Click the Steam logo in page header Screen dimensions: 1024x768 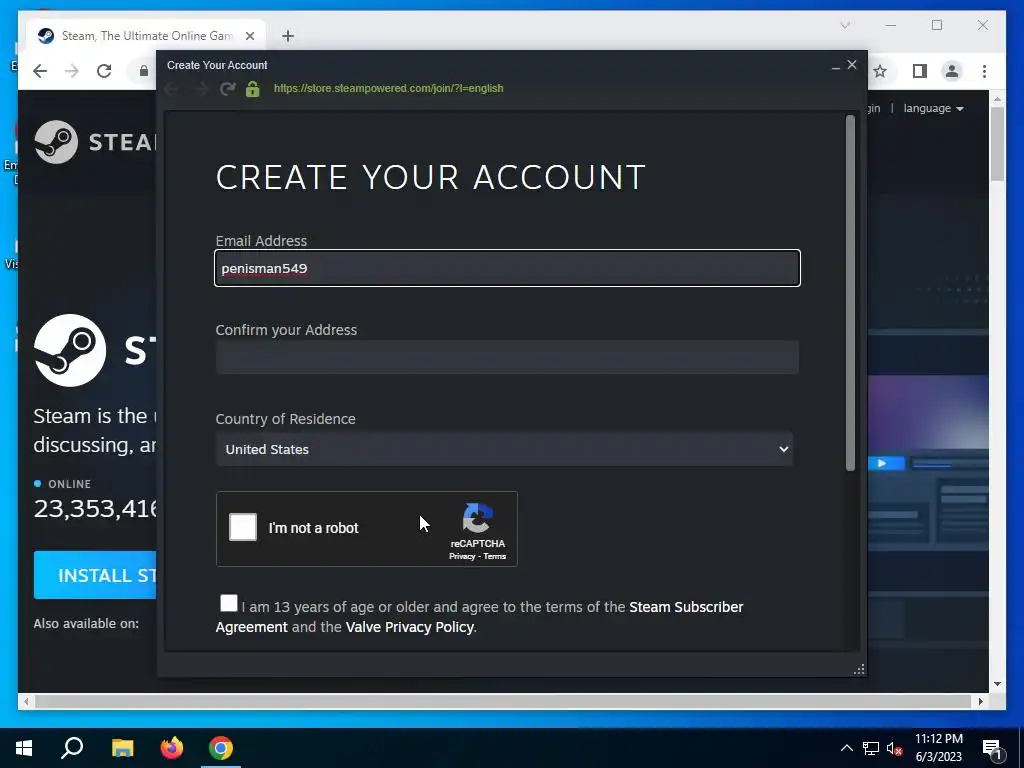point(95,142)
